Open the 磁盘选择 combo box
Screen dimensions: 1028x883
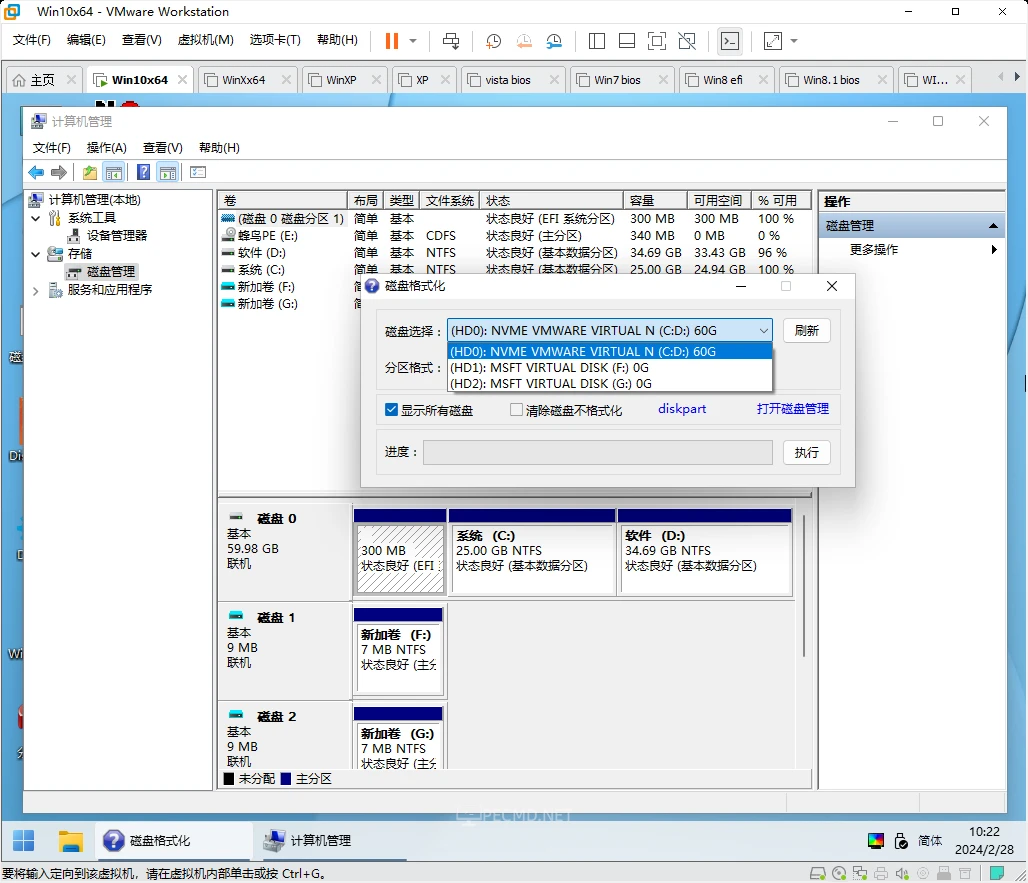(x=610, y=330)
